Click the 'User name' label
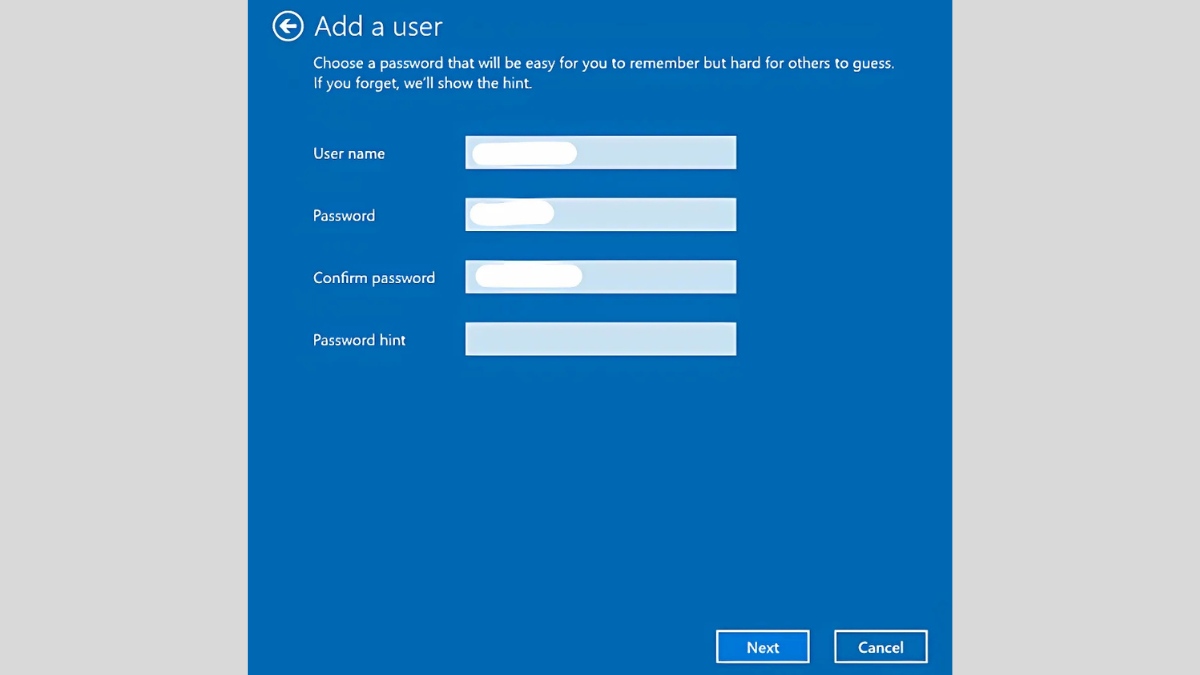1200x675 pixels. (349, 154)
